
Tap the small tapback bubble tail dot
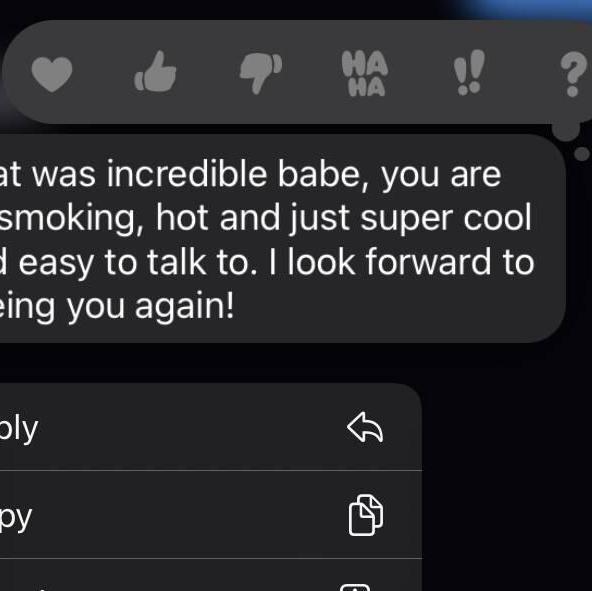582,153
